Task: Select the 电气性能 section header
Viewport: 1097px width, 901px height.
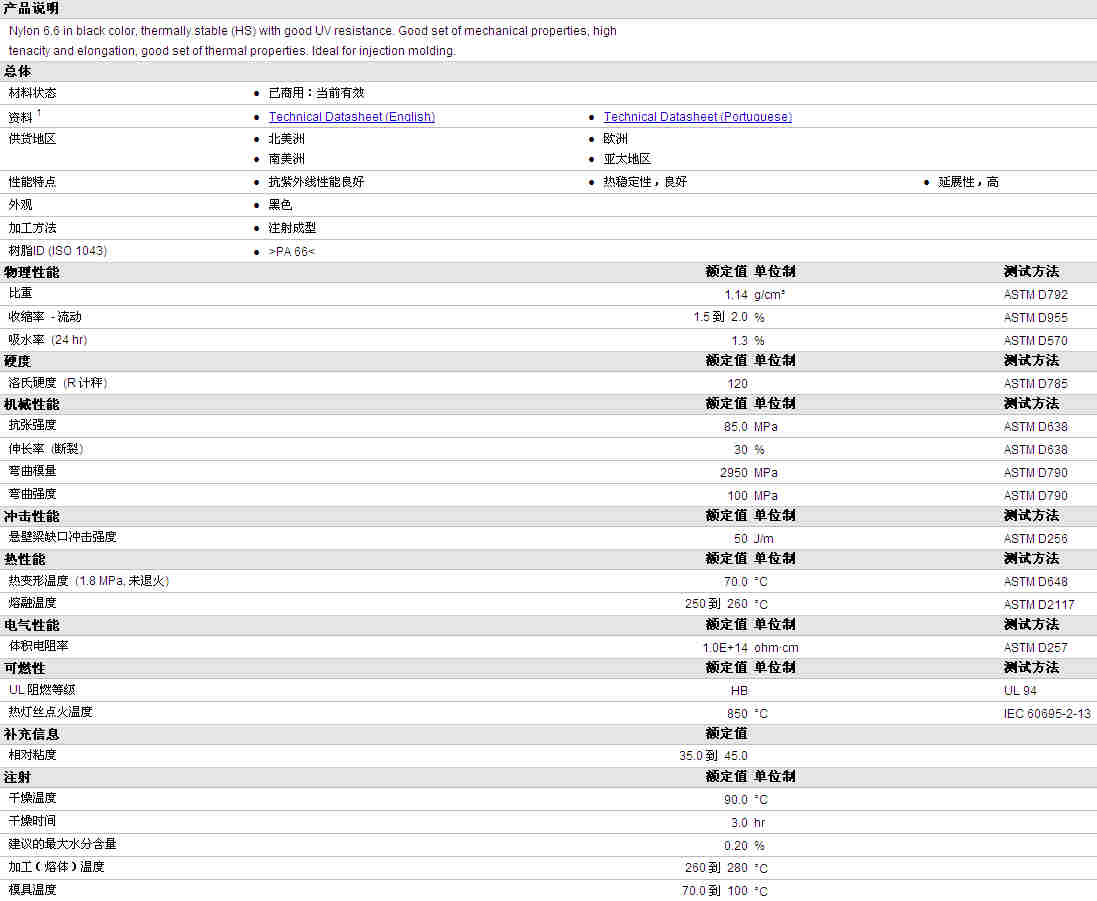Action: coord(31,625)
